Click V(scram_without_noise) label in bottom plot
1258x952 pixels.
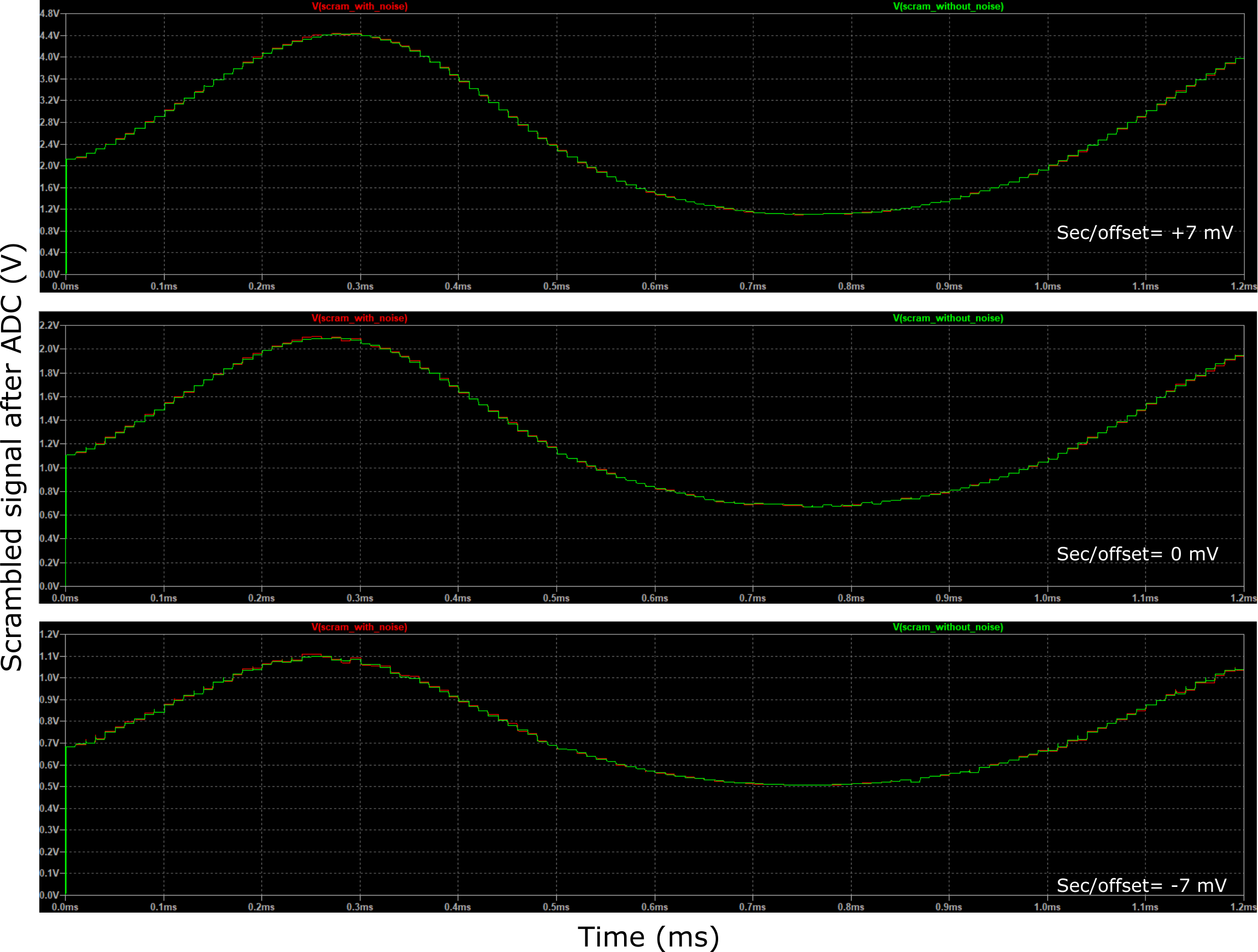(948, 627)
